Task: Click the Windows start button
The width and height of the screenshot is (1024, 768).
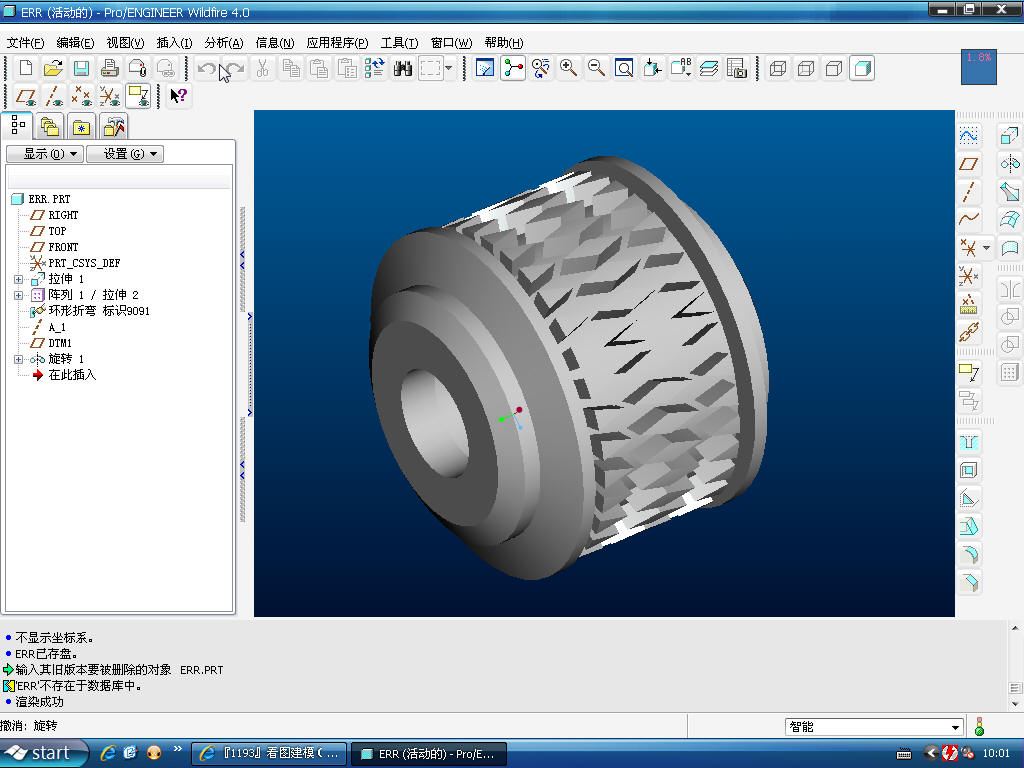Action: (x=44, y=753)
